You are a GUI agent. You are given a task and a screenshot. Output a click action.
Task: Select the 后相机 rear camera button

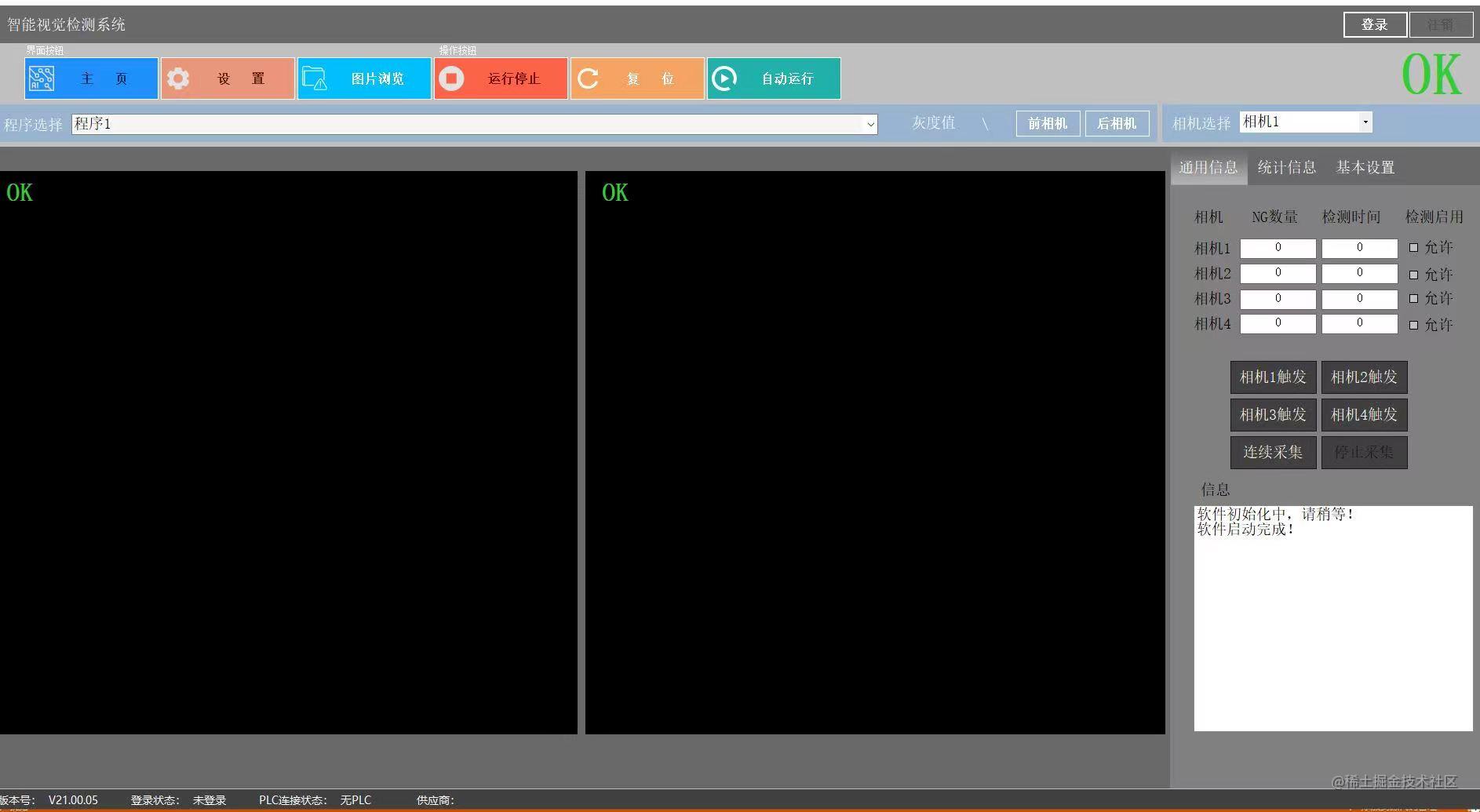point(1117,124)
